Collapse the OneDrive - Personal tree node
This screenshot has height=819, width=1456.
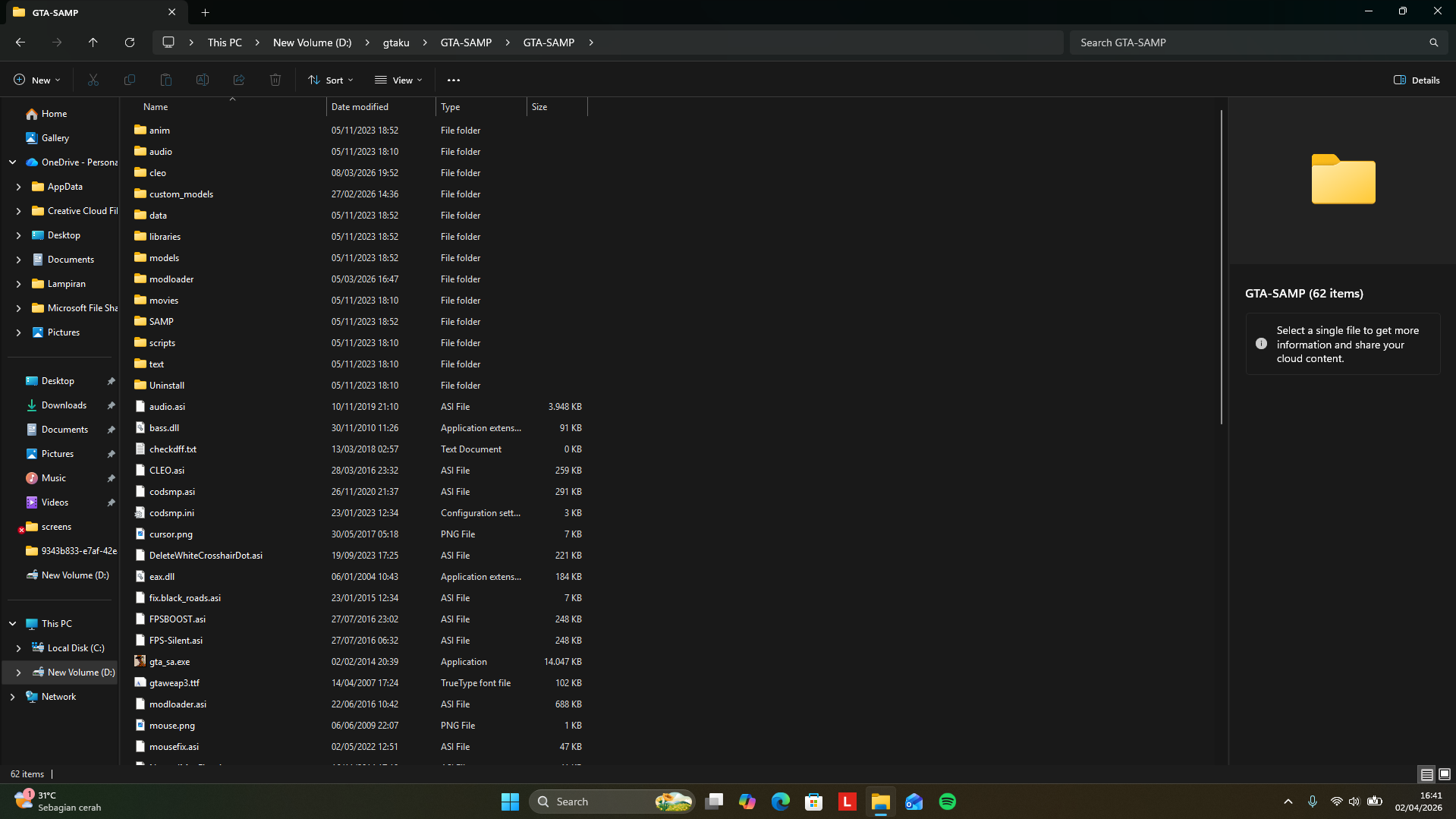tap(13, 162)
